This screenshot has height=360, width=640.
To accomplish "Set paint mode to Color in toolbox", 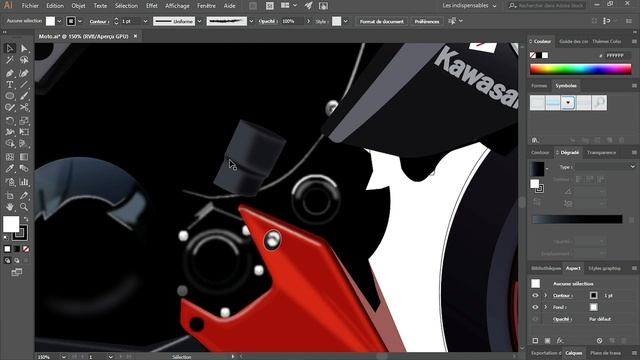I will (7, 249).
